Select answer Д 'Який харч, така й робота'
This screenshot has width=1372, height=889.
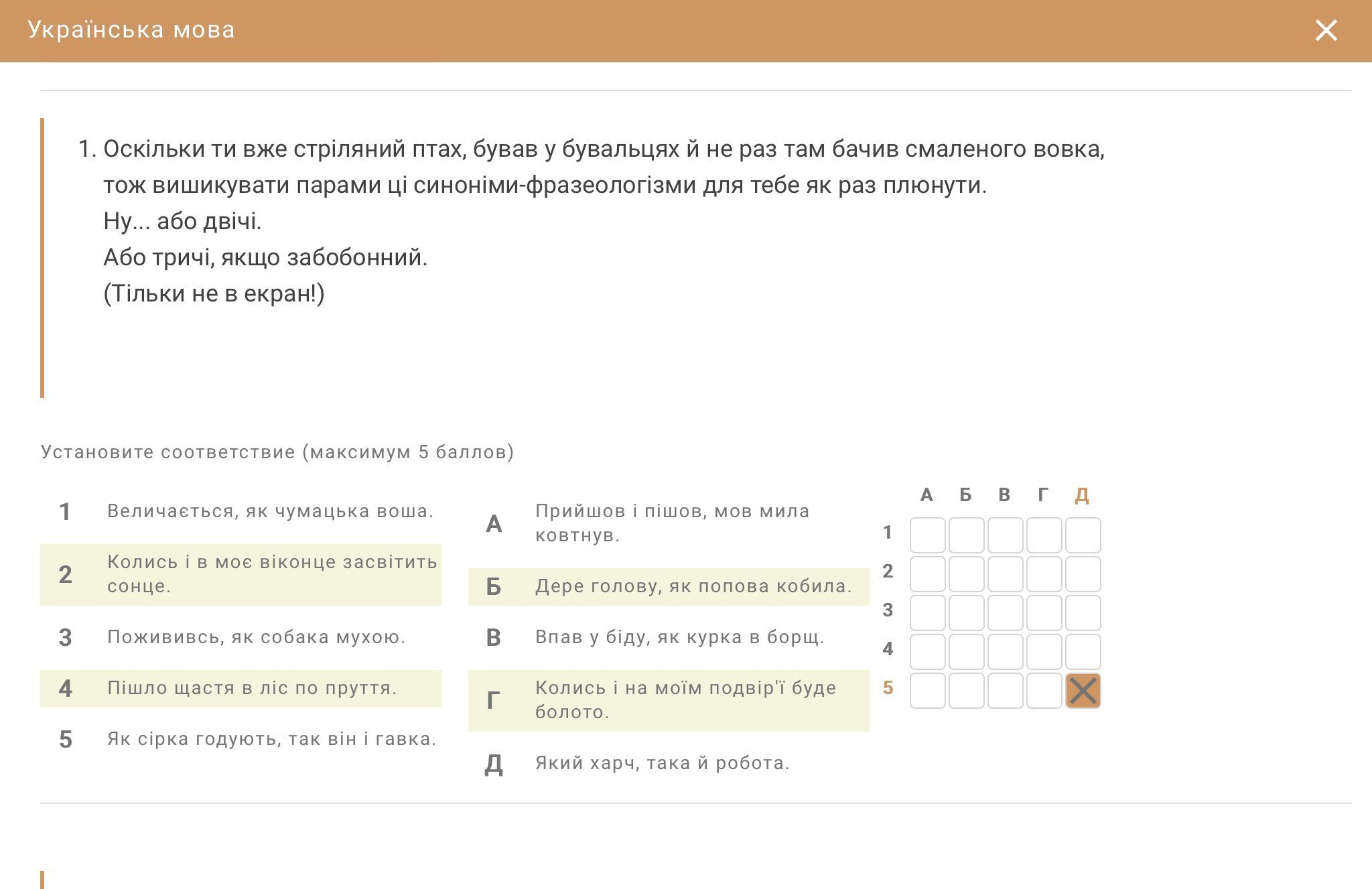662,763
